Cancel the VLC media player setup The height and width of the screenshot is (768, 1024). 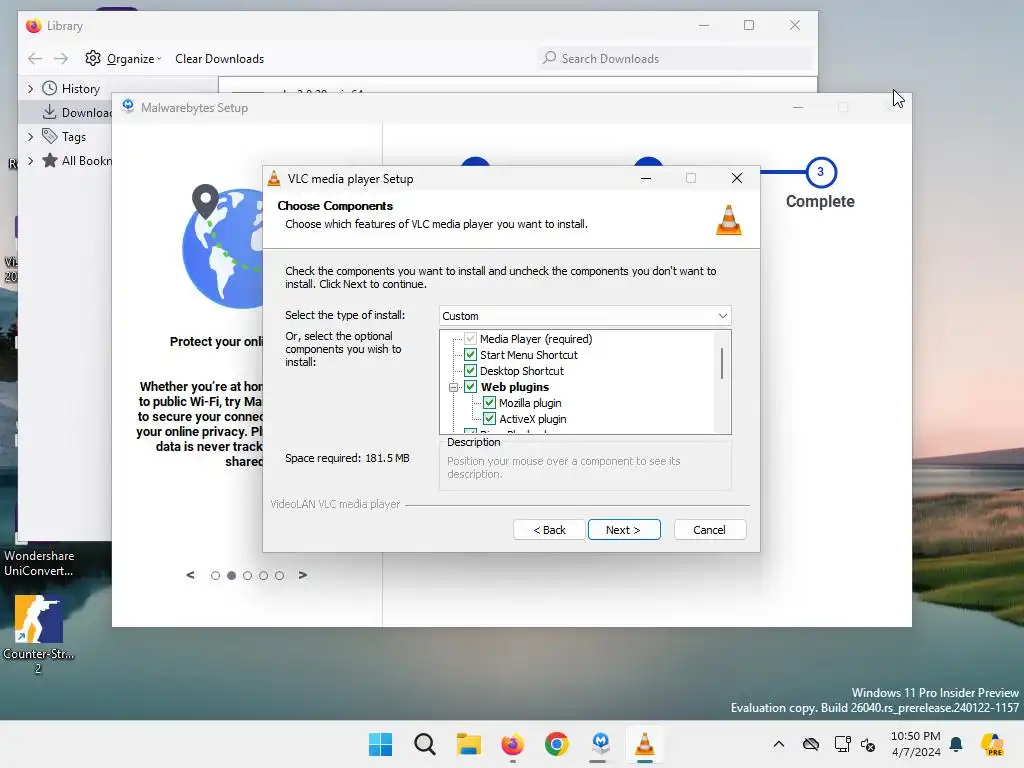[709, 530]
